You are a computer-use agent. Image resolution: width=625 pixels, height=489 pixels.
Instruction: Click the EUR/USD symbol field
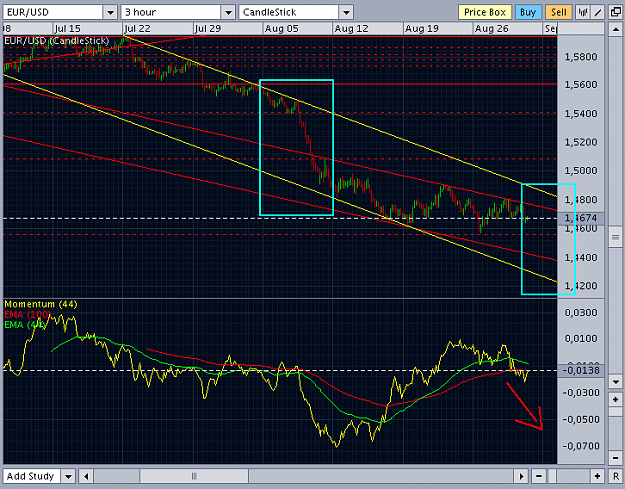click(53, 12)
